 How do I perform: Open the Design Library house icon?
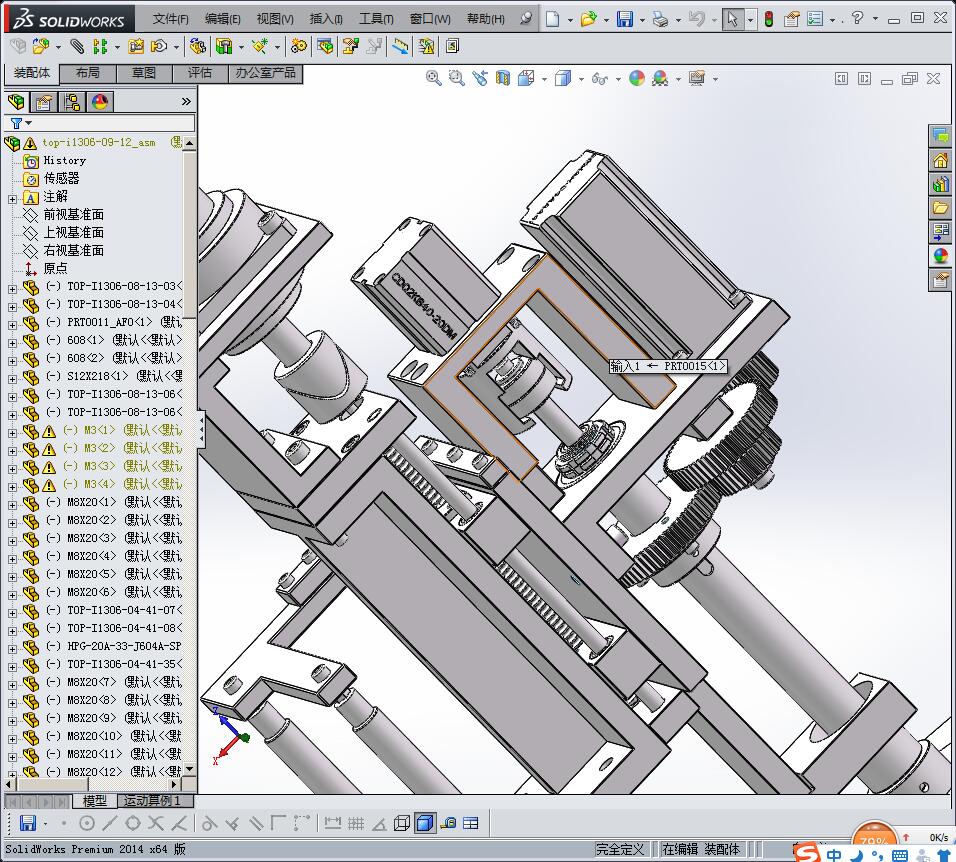(x=940, y=160)
